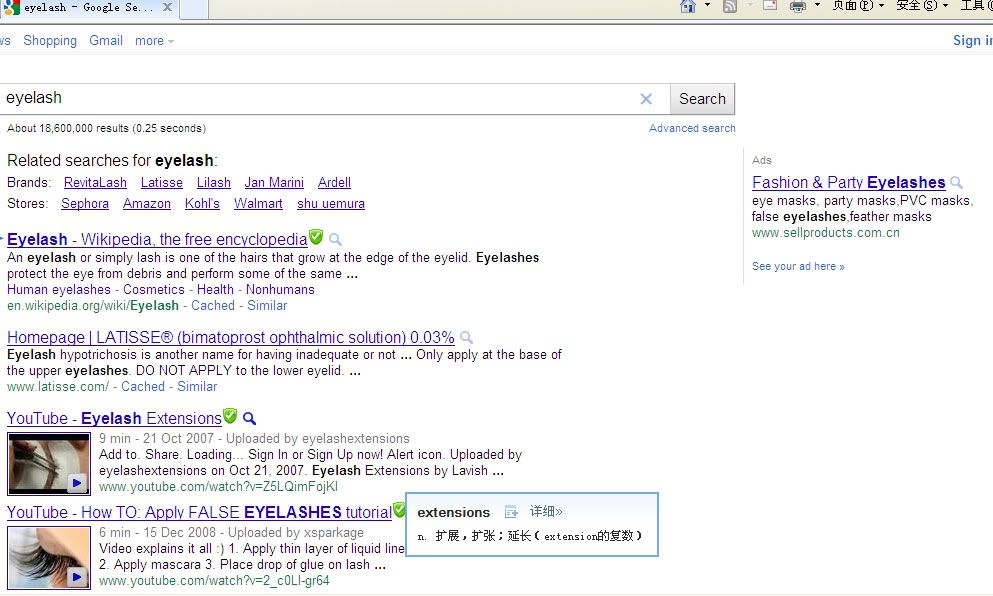Click green safety shield beside Wikipedia result
993x596 pixels.
(316, 237)
